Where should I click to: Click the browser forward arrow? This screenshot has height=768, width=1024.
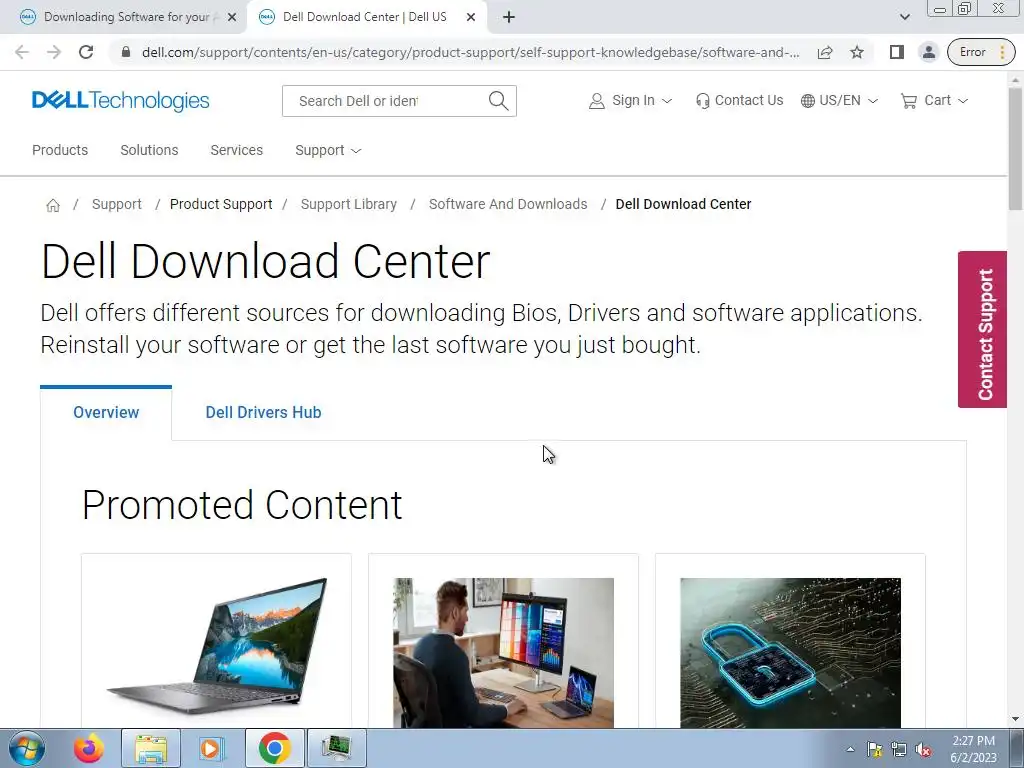(x=54, y=52)
